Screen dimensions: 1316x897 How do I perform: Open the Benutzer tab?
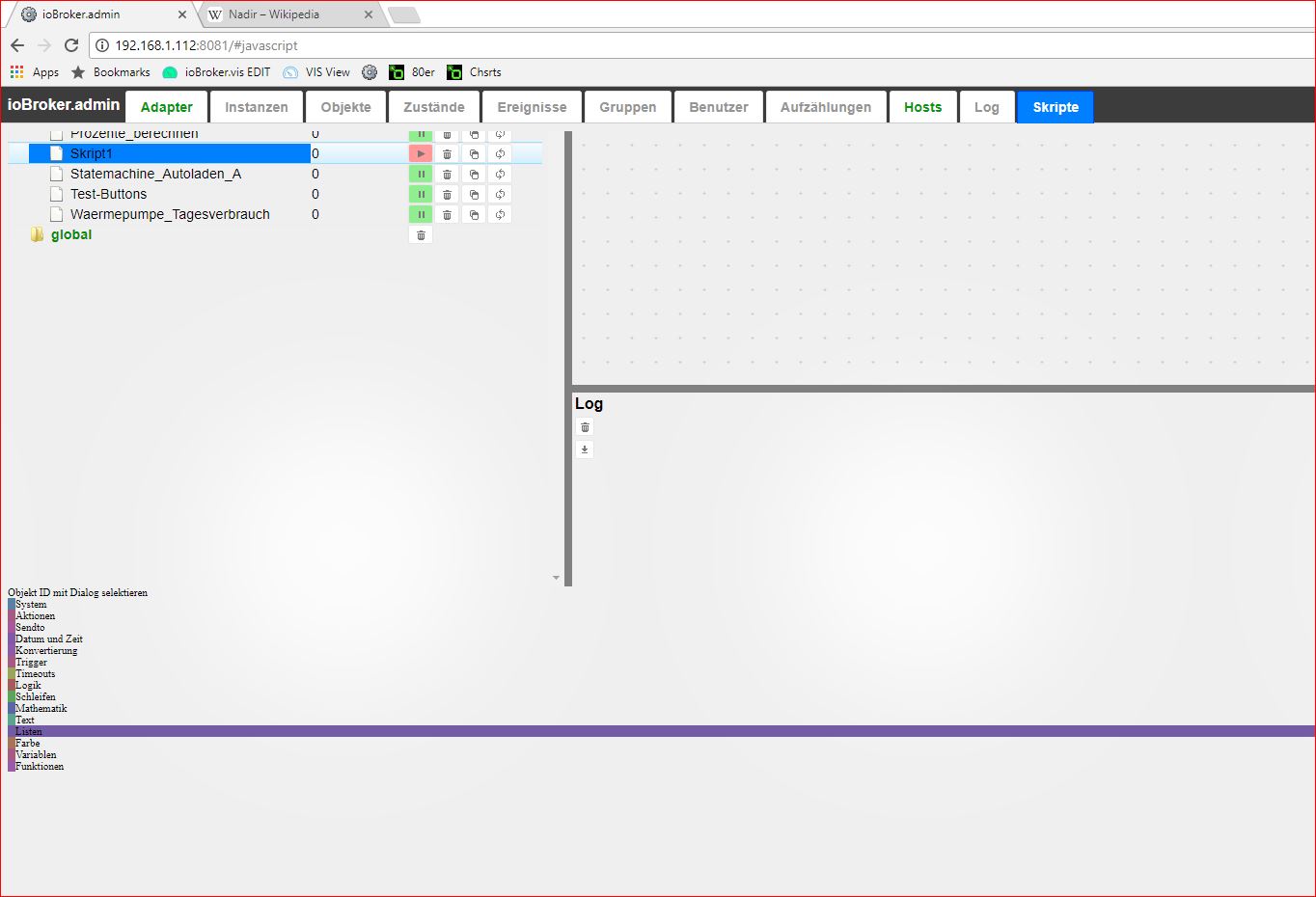coord(719,107)
